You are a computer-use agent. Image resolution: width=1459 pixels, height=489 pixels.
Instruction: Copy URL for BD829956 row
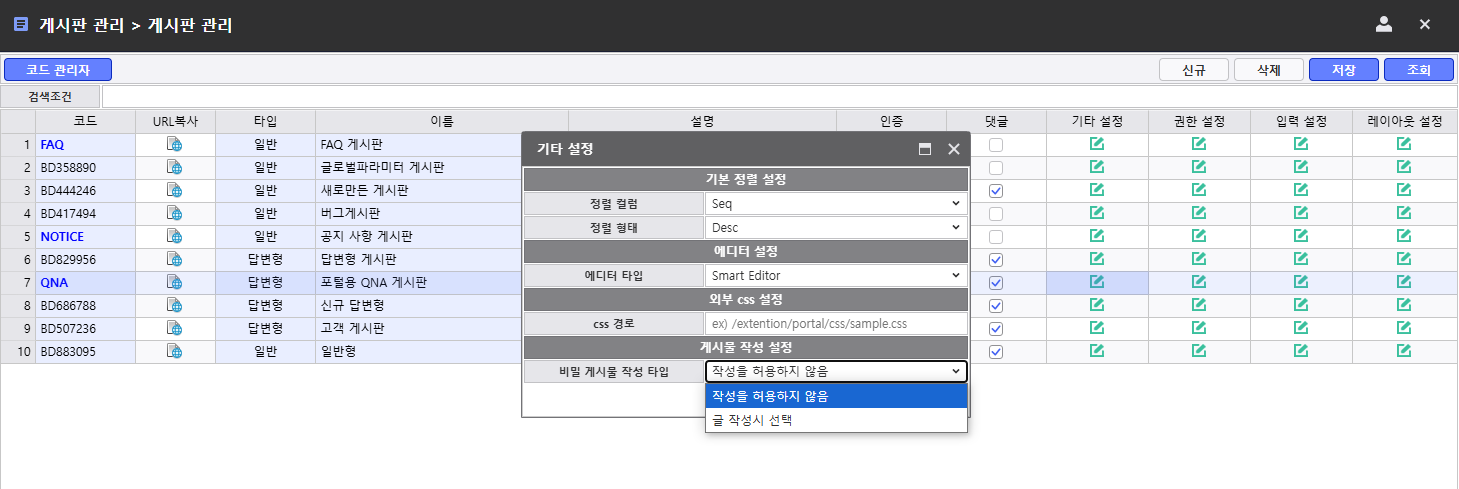[175, 259]
